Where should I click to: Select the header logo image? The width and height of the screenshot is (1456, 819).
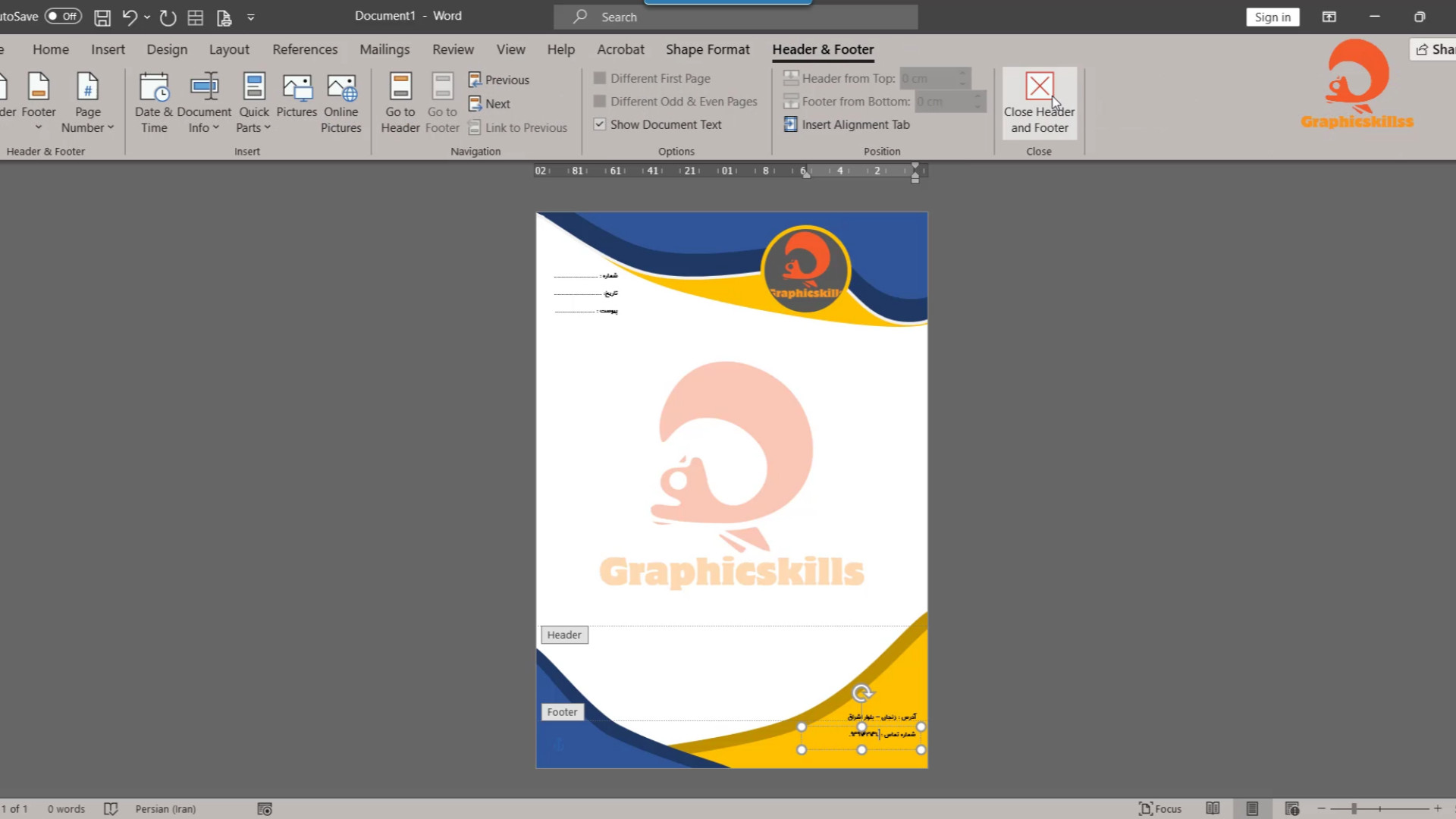[806, 269]
